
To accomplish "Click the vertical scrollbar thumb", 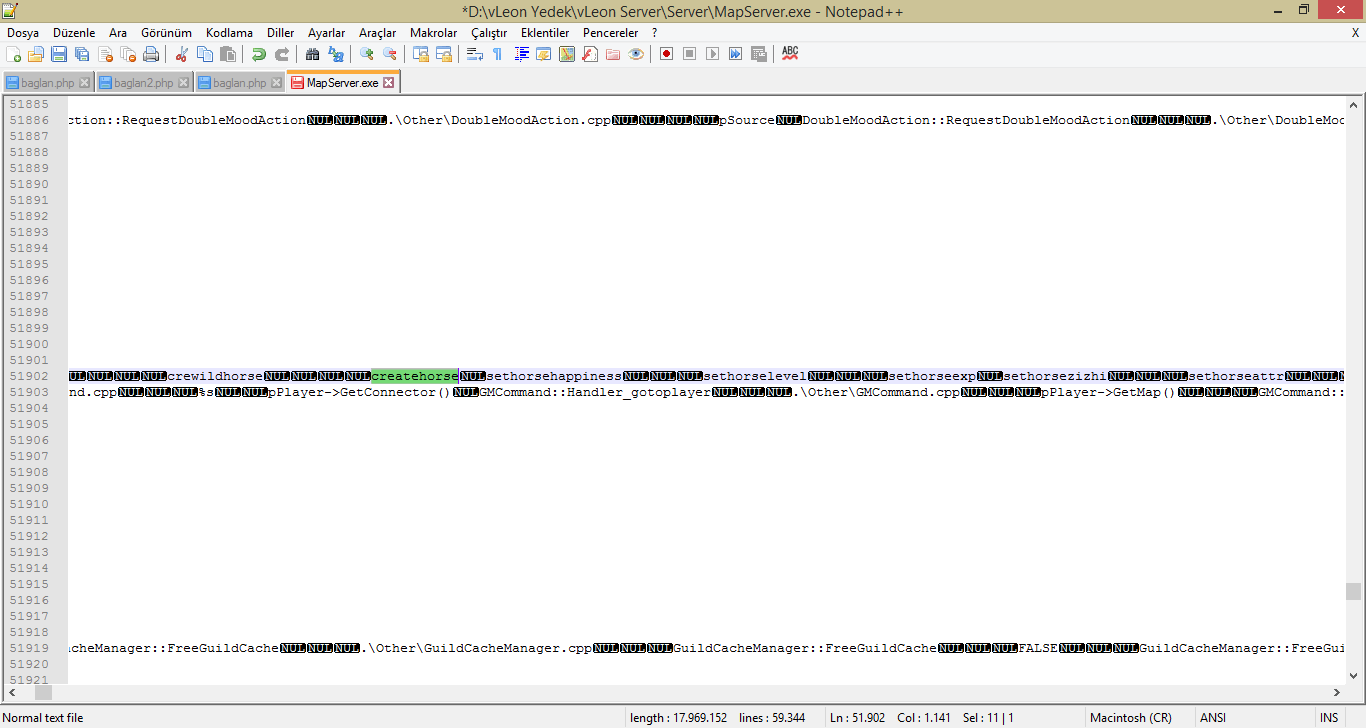I will 1353,591.
